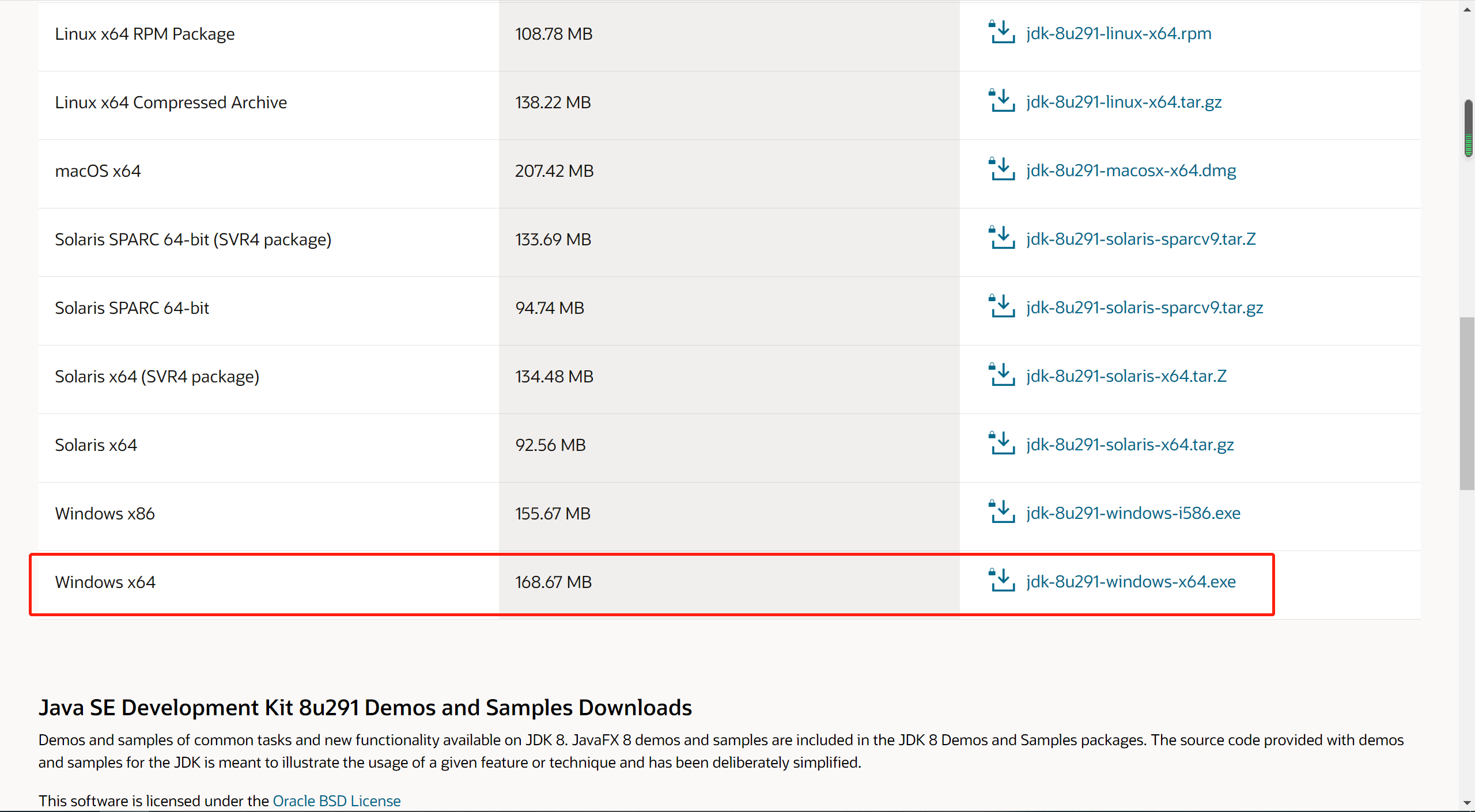The image size is (1475, 812).
Task: Click the scrollbar down arrow
Action: coord(1467,803)
